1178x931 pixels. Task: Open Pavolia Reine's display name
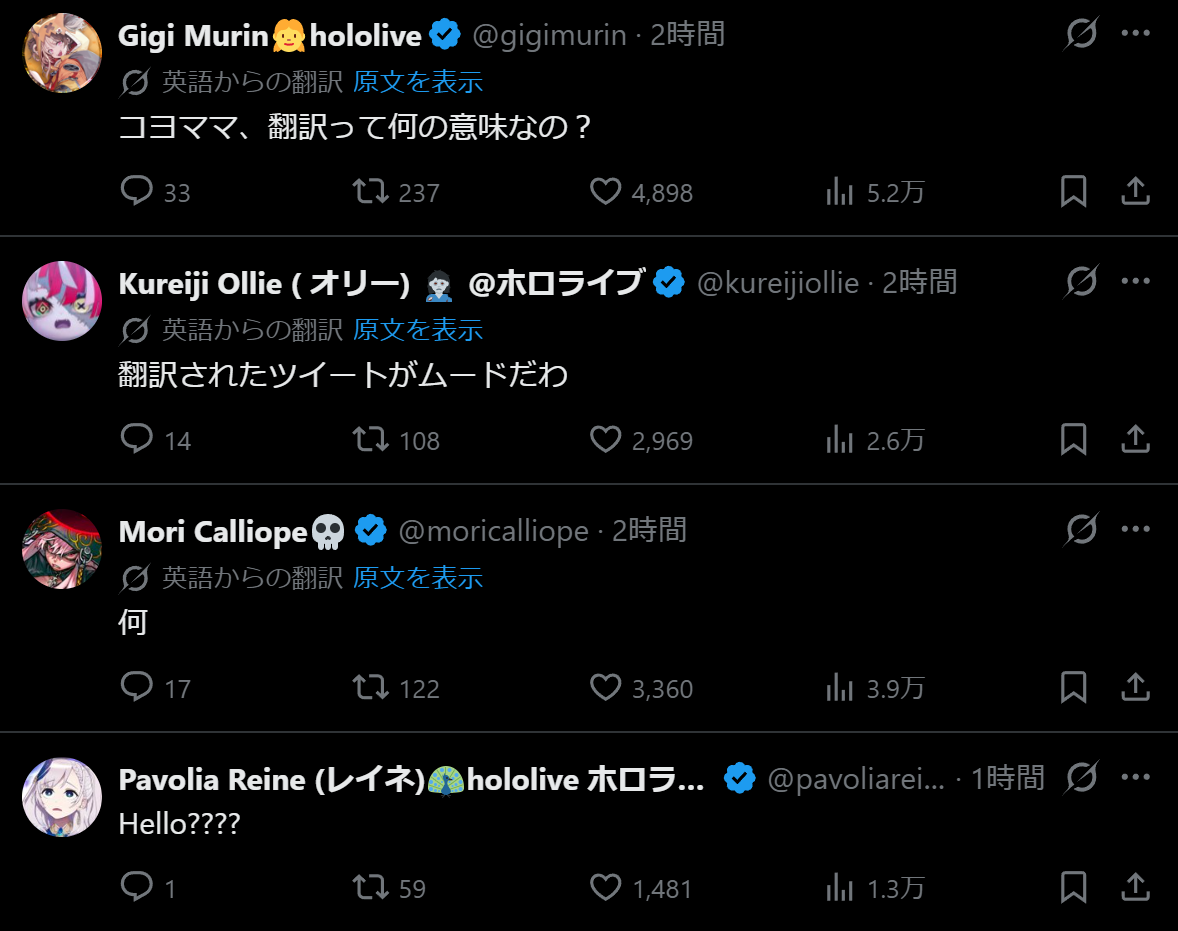click(412, 779)
